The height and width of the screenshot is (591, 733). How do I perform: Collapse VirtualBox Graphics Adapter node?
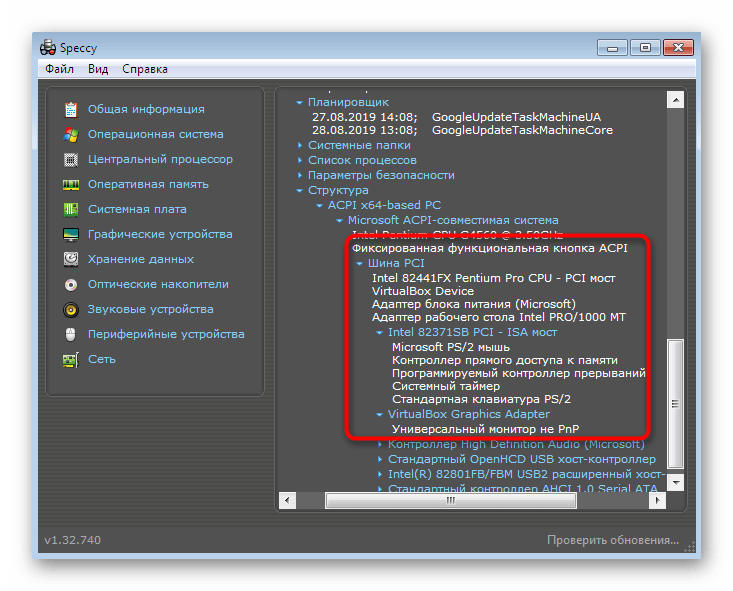point(380,414)
